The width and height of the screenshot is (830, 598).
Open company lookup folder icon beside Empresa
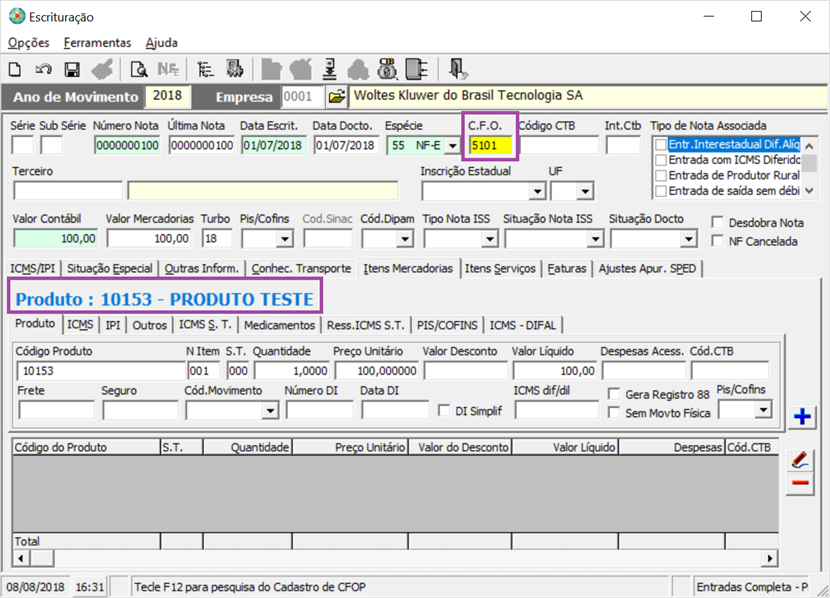(337, 97)
